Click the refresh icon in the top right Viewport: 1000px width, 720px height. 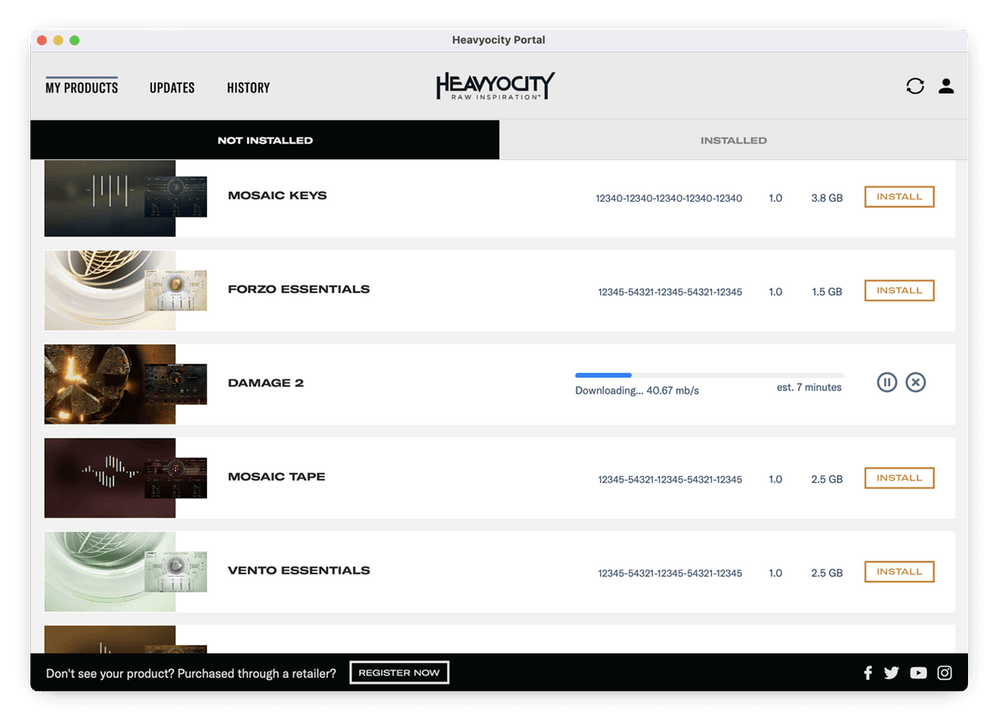click(915, 86)
